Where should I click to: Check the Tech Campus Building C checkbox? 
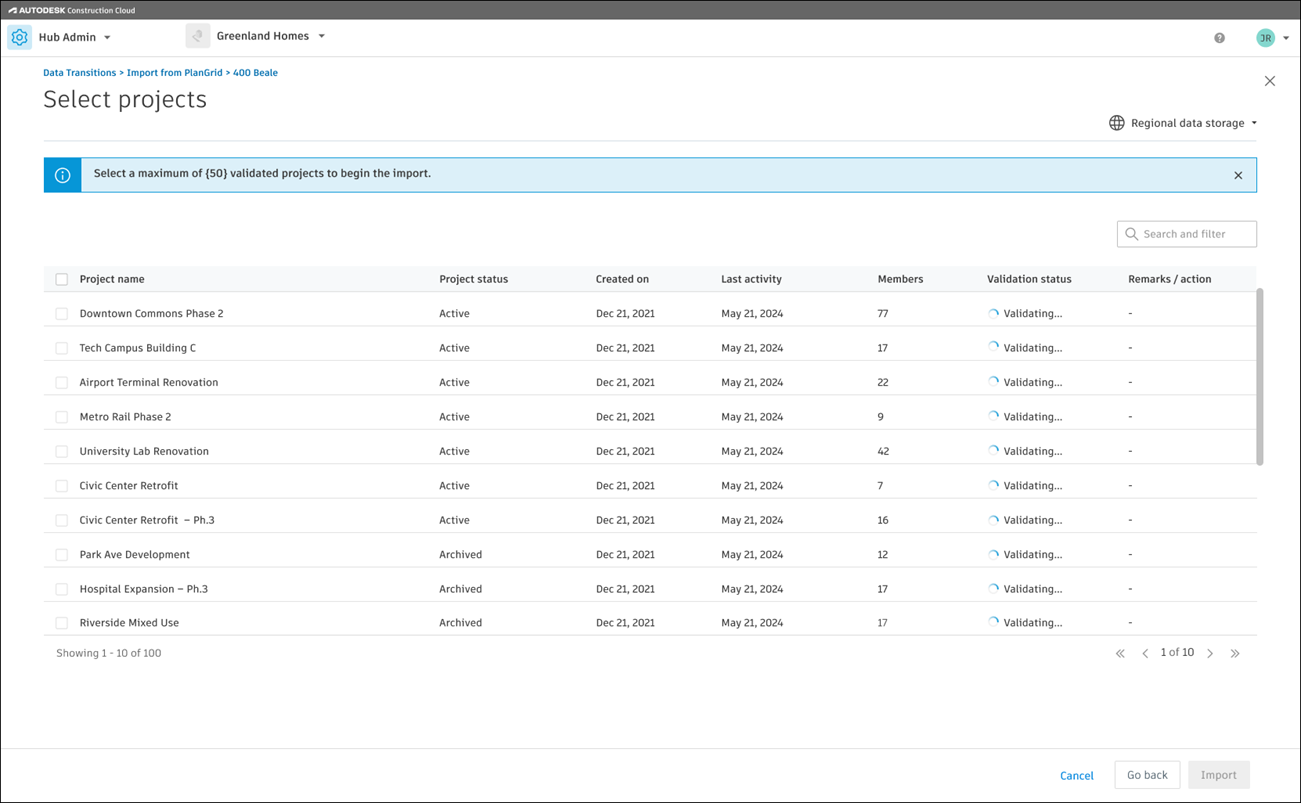coord(62,348)
